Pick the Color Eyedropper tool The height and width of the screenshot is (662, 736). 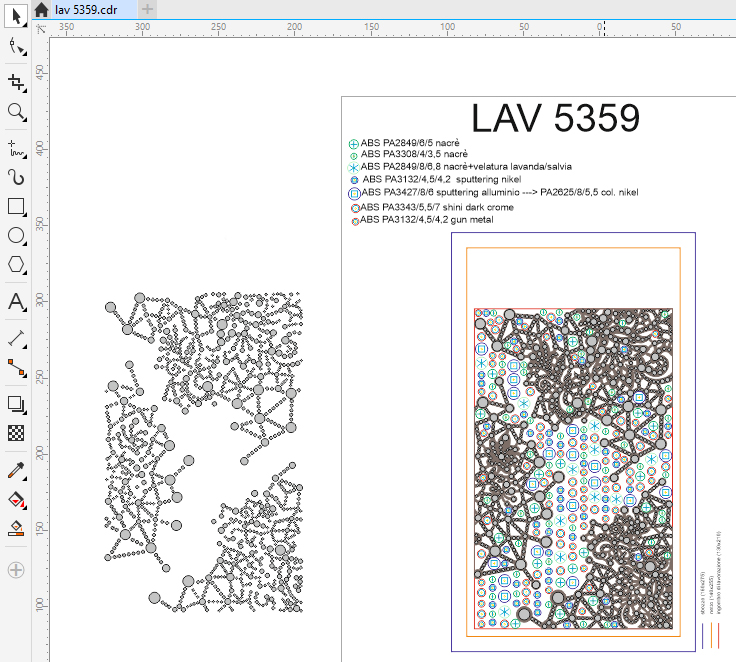pos(16,470)
